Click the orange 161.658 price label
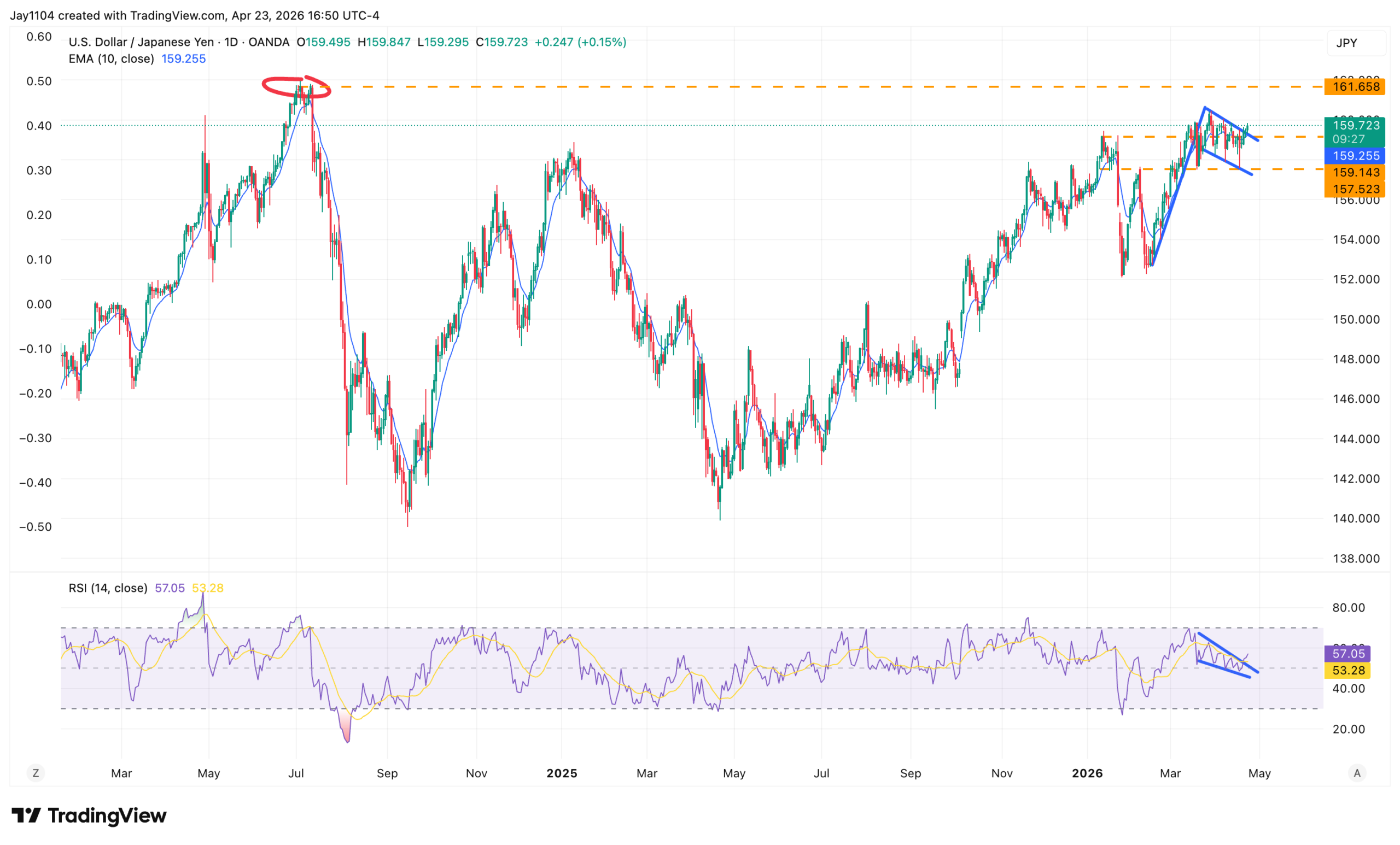Image resolution: width=1400 pixels, height=845 pixels. point(1355,87)
